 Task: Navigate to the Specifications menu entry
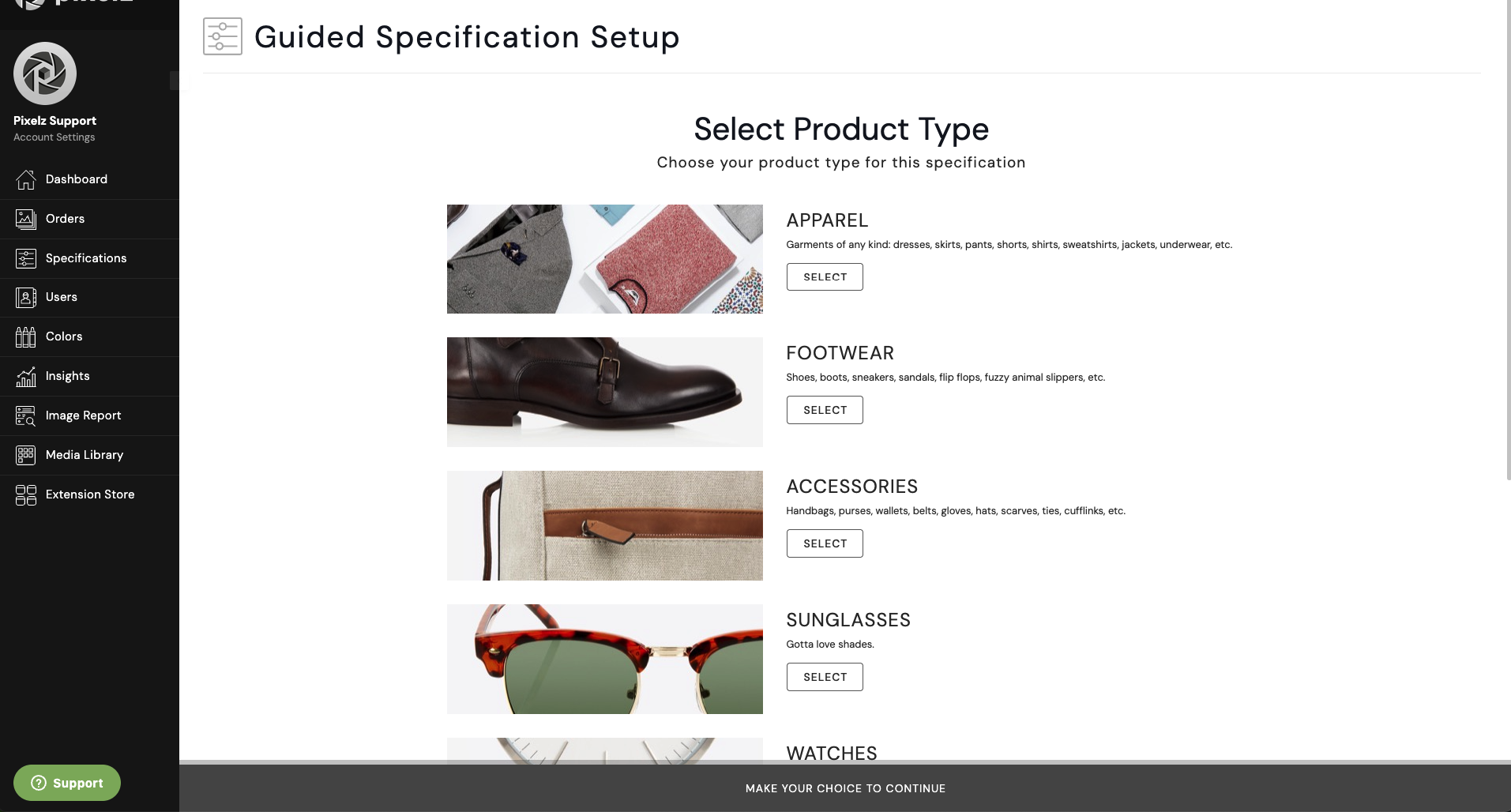(x=85, y=258)
